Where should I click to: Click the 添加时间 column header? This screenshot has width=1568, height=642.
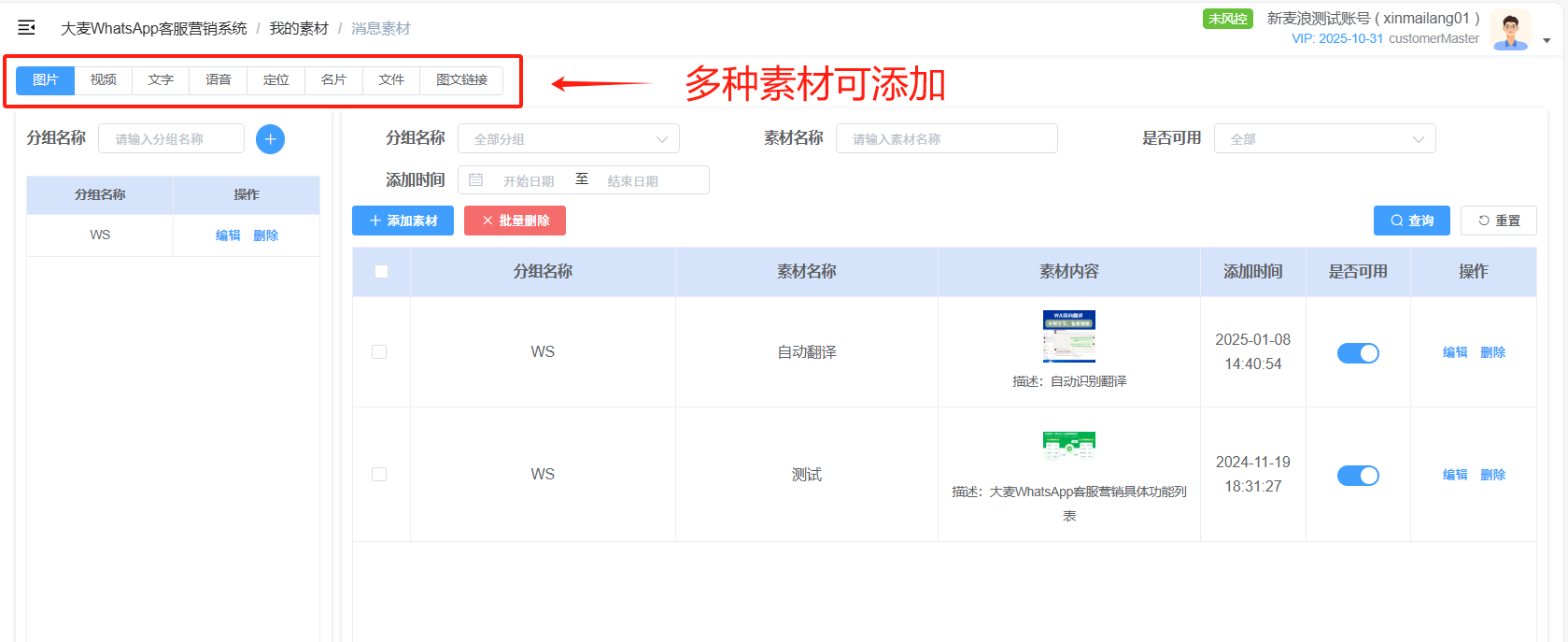click(1253, 272)
